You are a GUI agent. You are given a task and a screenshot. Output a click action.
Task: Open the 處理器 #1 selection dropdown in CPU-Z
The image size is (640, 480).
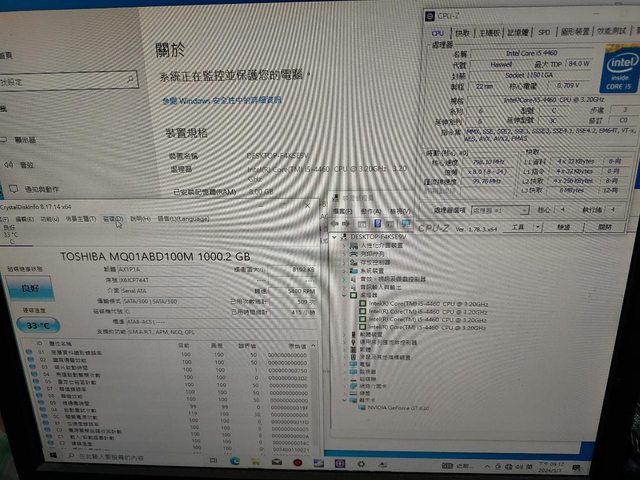[x=500, y=210]
